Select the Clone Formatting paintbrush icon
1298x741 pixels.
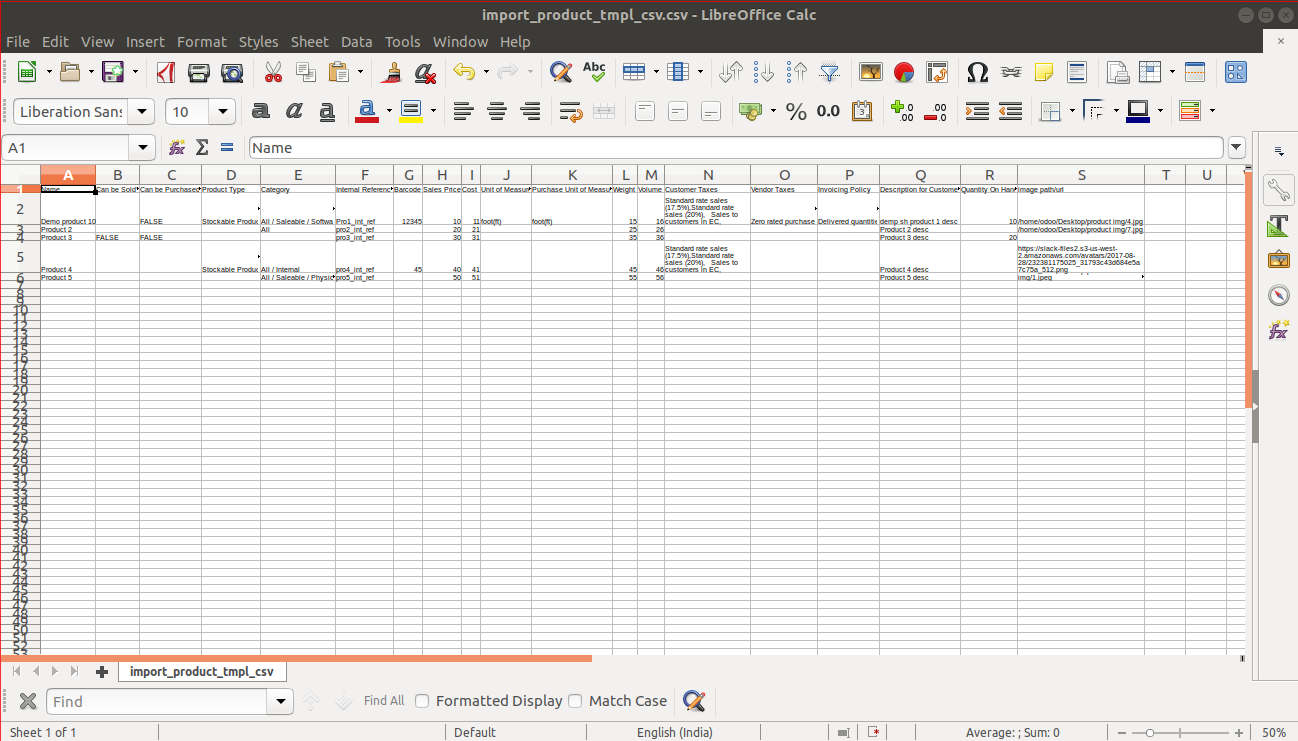(x=393, y=72)
